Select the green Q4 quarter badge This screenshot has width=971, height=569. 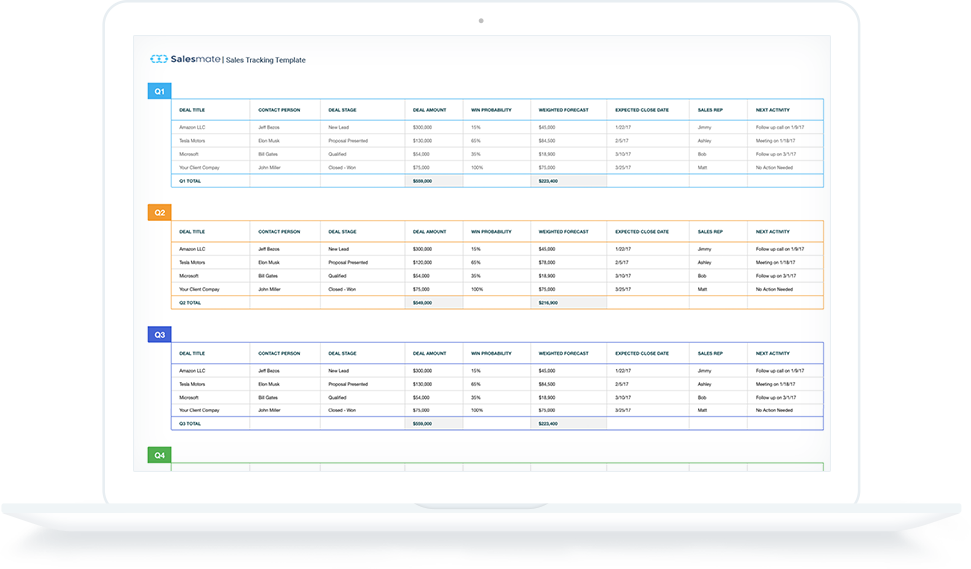coord(159,455)
